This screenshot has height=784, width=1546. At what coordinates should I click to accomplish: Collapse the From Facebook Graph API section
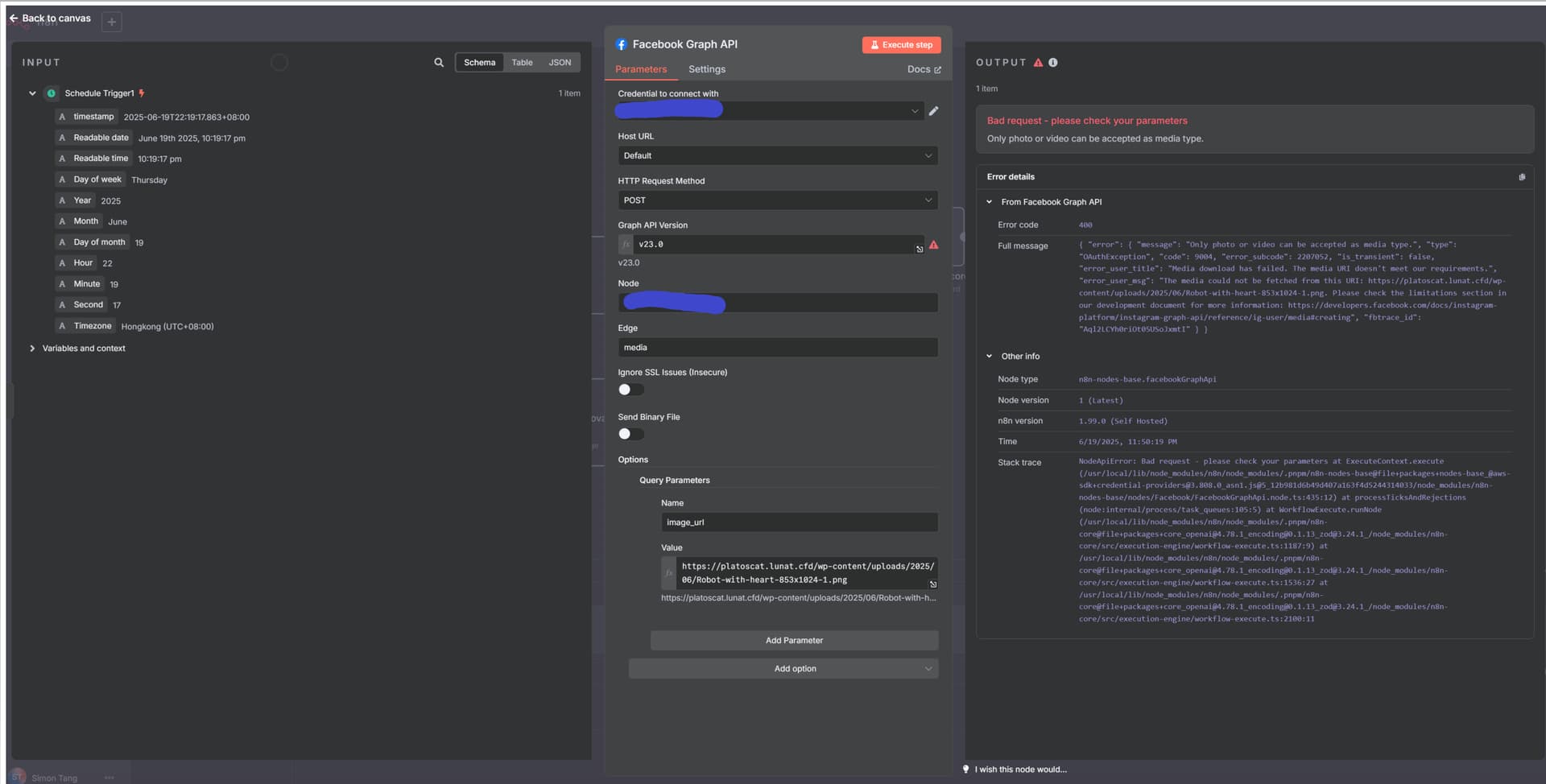pyautogui.click(x=990, y=202)
